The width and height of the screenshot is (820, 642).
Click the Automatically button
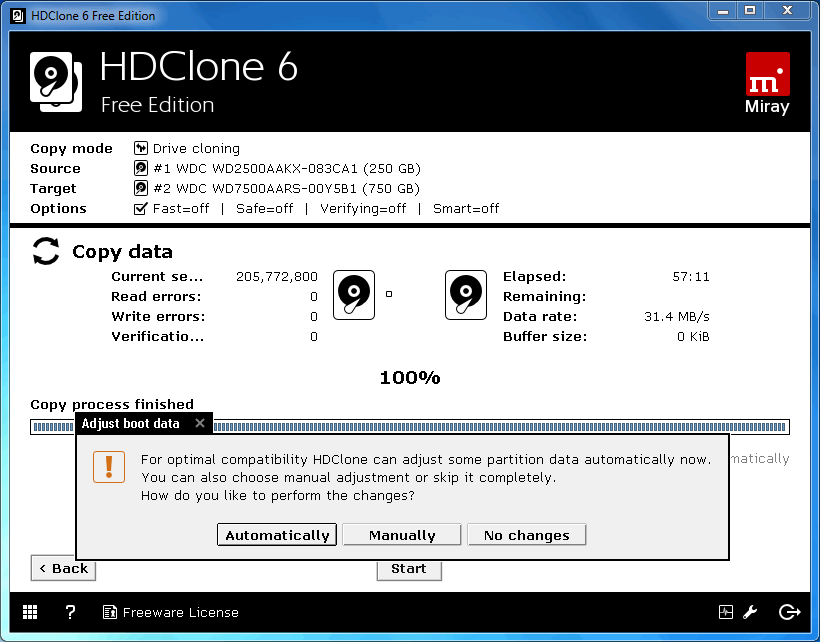click(x=277, y=535)
